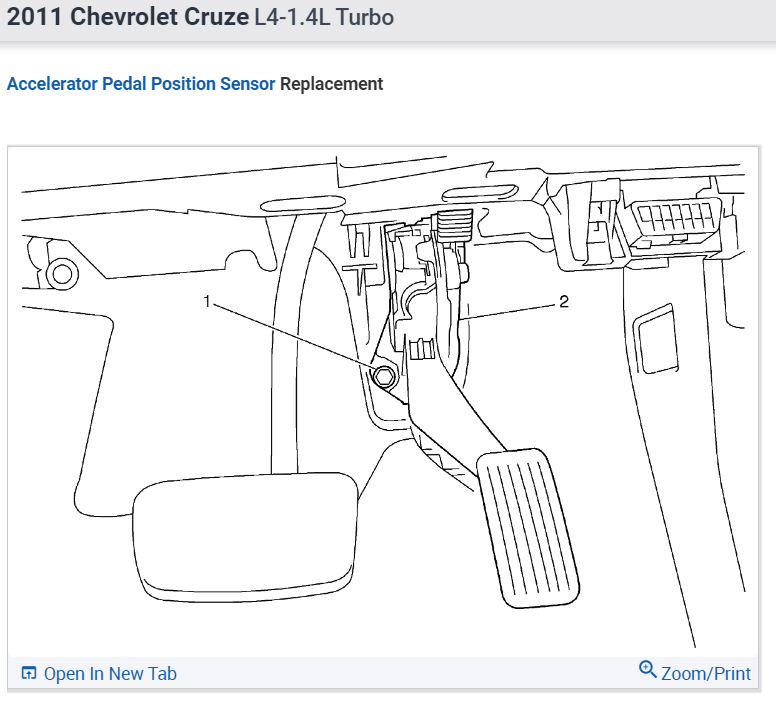Click the small rectangular panel on right trim

click(656, 339)
